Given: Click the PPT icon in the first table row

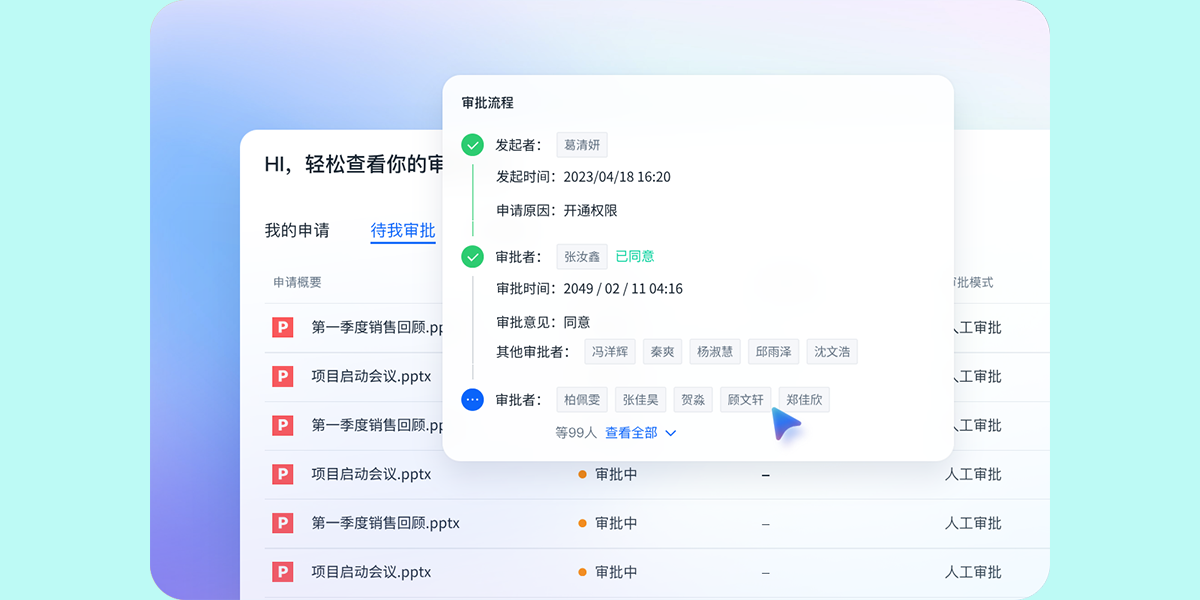Looking at the screenshot, I should click(x=283, y=327).
